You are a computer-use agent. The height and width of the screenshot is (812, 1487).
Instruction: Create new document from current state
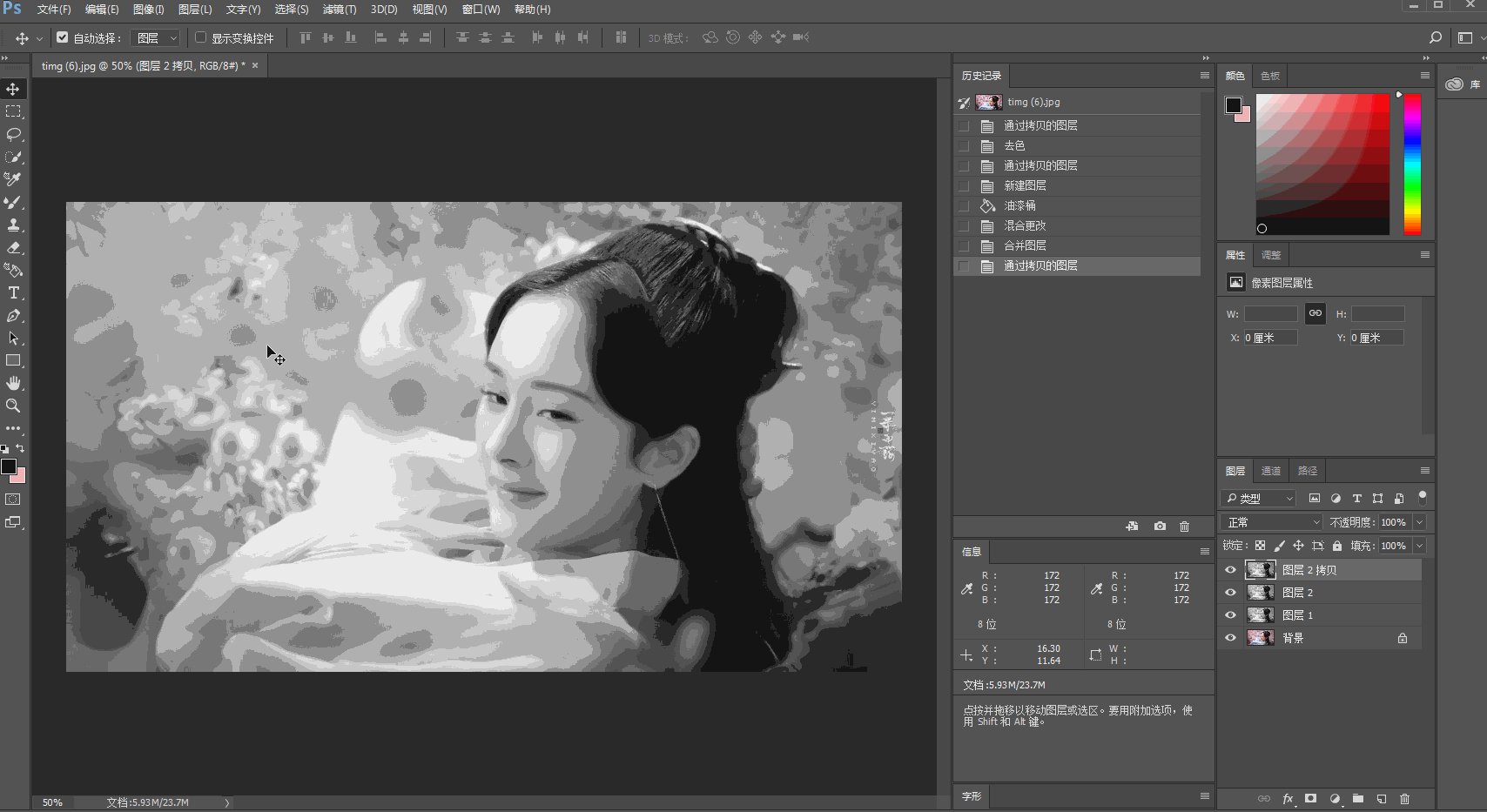click(1132, 527)
